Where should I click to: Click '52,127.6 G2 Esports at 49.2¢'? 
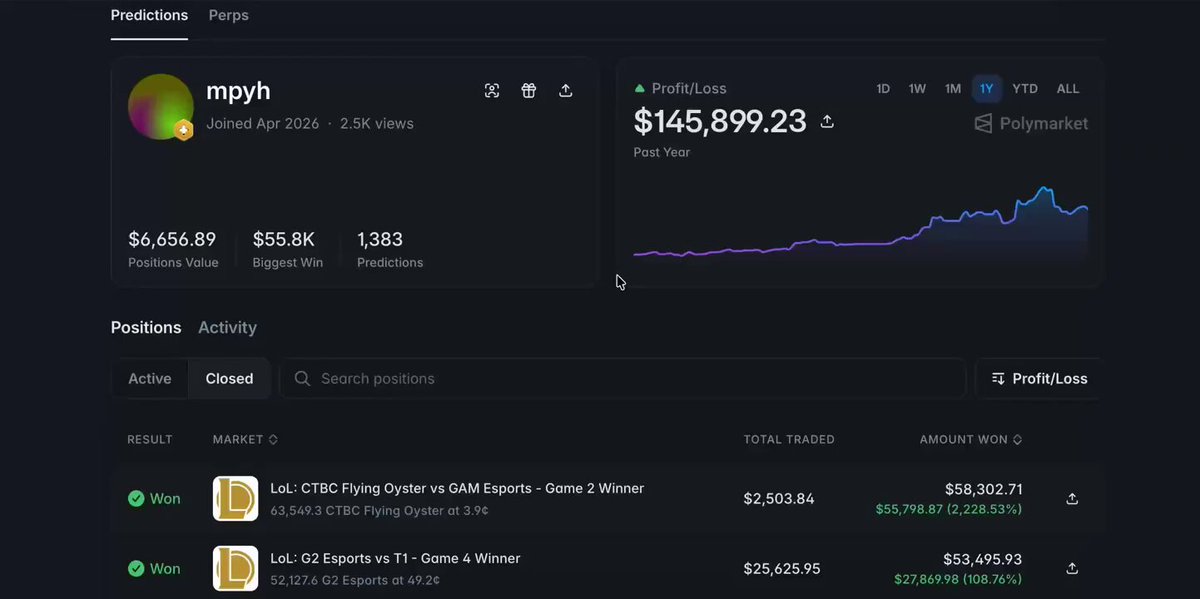[355, 580]
